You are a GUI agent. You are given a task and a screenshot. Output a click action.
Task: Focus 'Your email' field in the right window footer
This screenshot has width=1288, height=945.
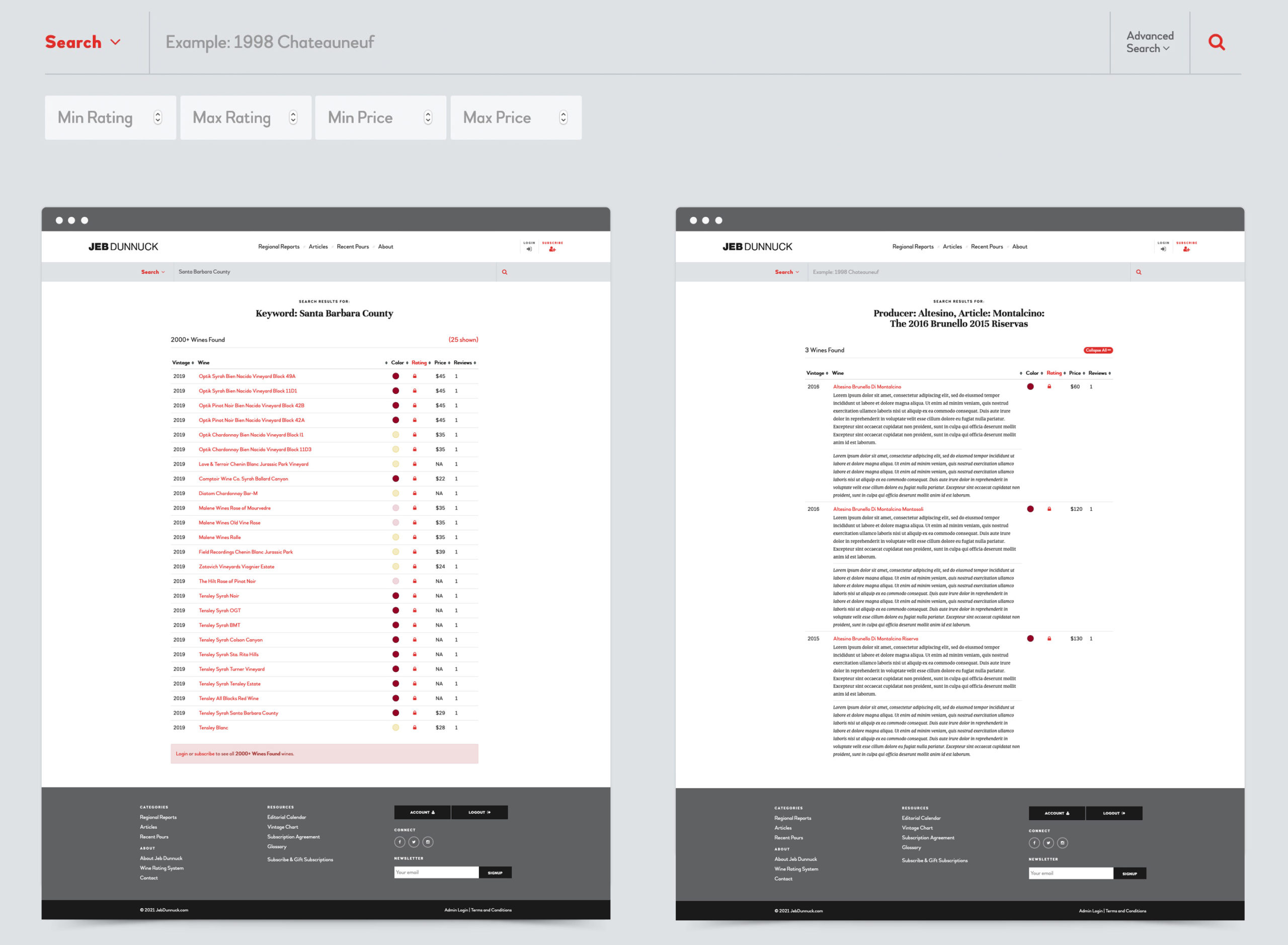[1071, 874]
